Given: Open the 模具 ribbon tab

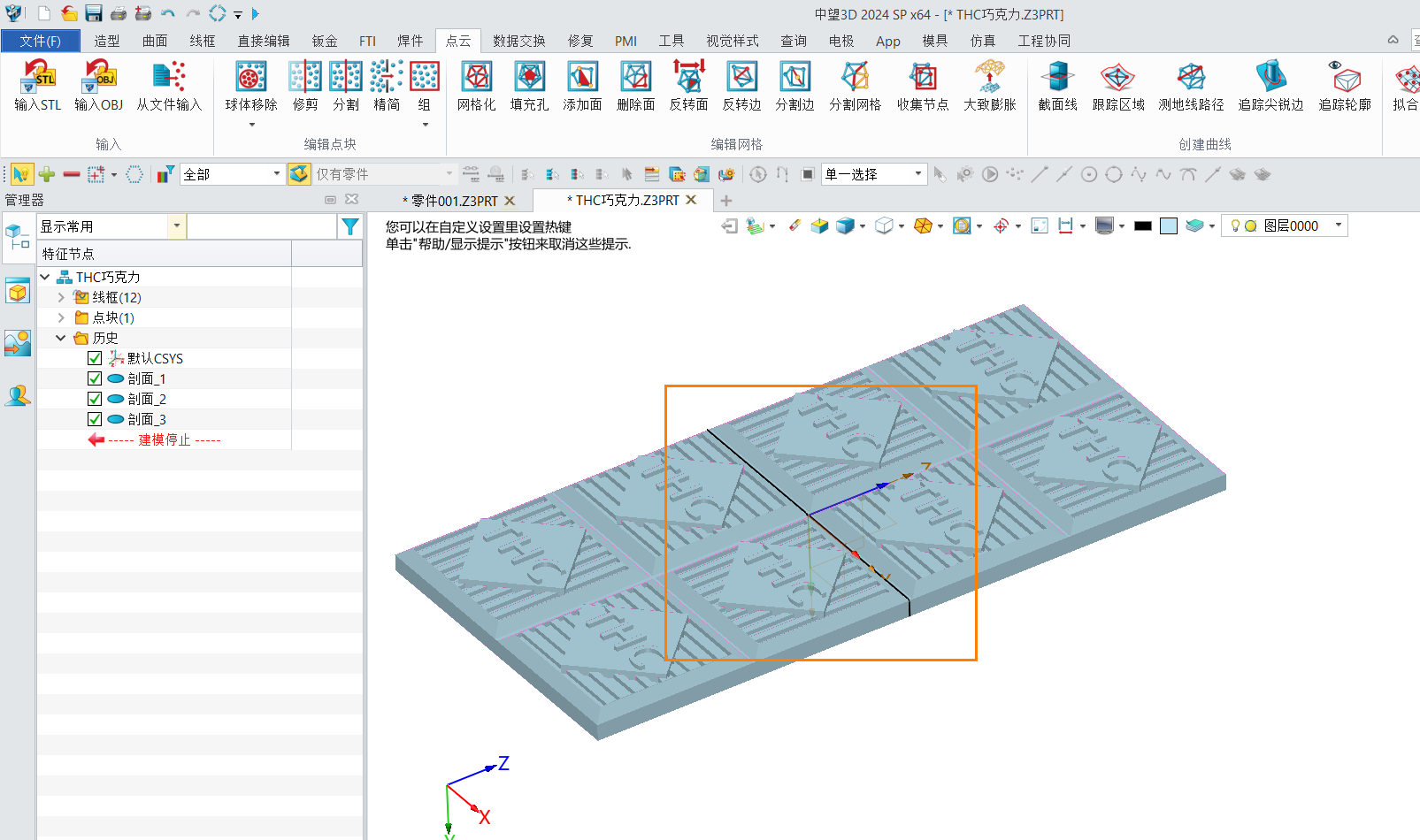Looking at the screenshot, I should [935, 41].
